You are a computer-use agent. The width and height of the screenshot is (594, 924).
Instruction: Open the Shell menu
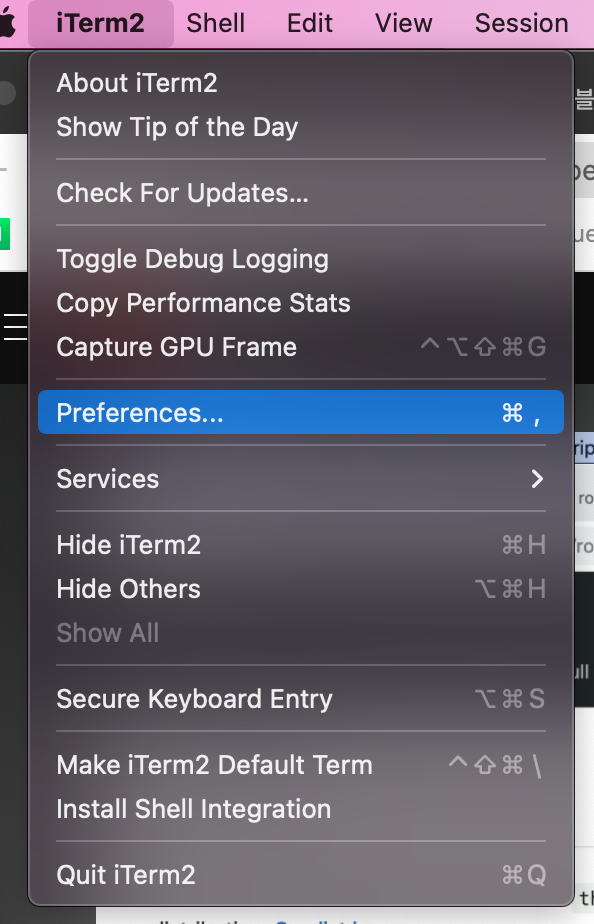pyautogui.click(x=215, y=22)
